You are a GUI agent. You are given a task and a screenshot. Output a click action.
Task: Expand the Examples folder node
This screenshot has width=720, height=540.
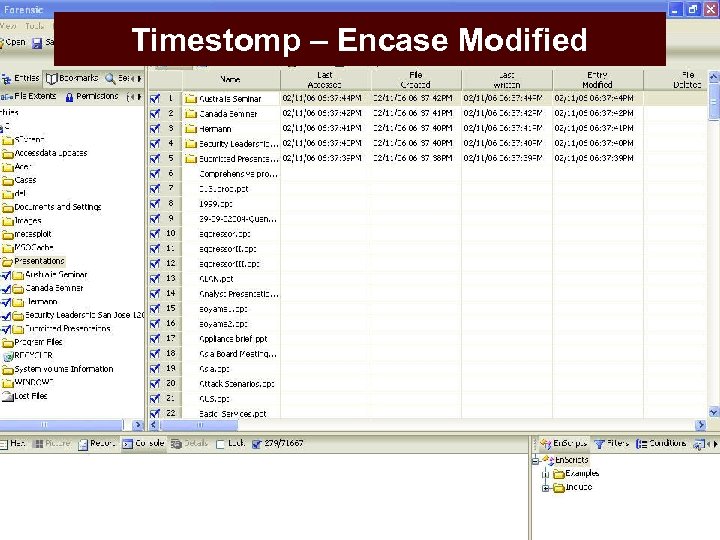pos(546,474)
